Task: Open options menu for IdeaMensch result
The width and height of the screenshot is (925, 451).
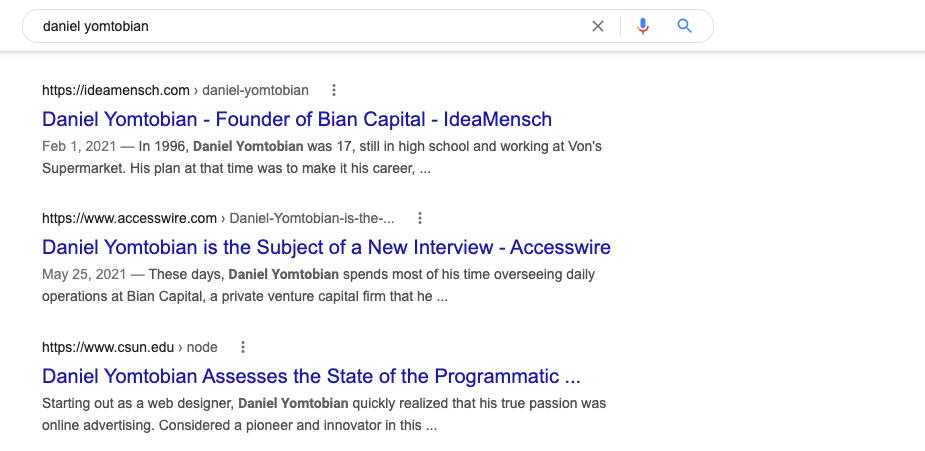Action: click(x=334, y=90)
